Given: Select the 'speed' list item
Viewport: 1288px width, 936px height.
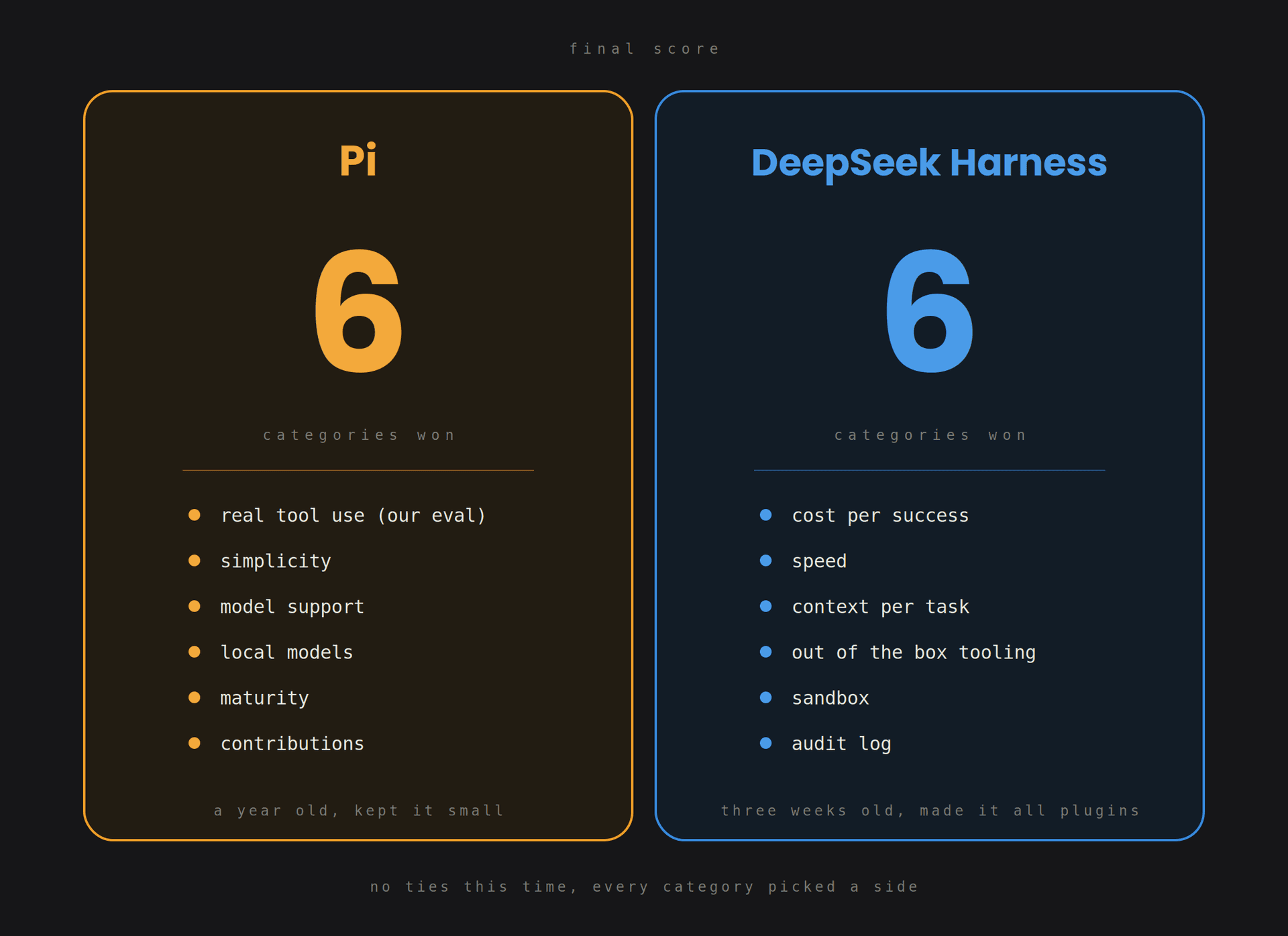Looking at the screenshot, I should [819, 561].
